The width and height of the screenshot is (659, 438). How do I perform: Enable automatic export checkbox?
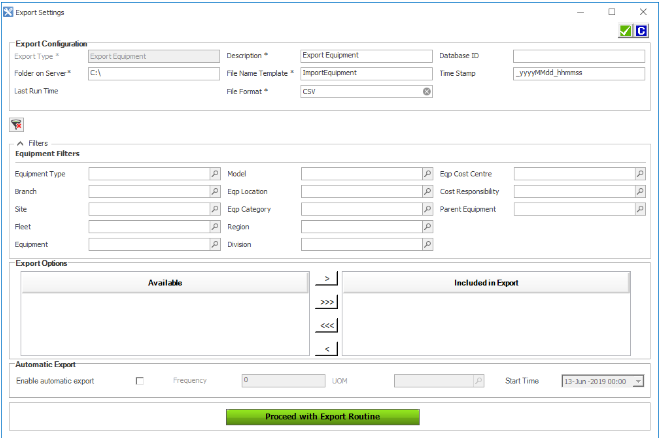(x=140, y=381)
